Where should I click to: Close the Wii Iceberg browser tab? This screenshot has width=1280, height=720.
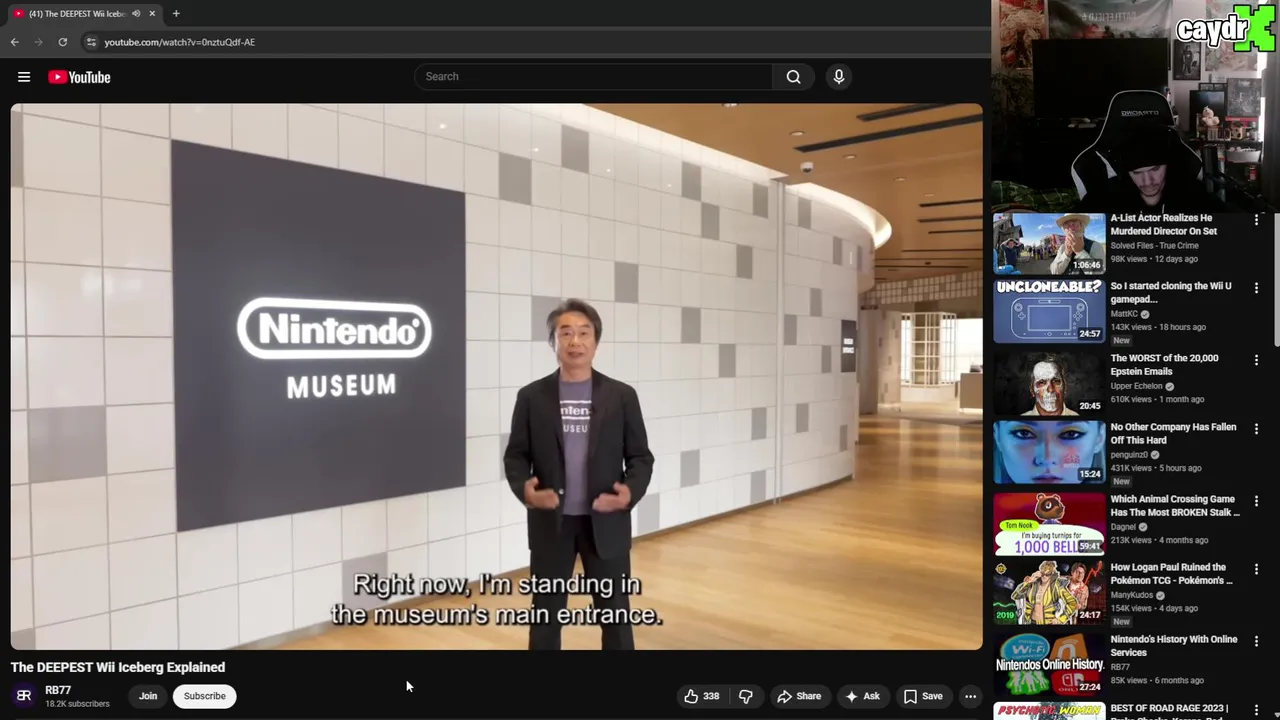pyautogui.click(x=152, y=14)
